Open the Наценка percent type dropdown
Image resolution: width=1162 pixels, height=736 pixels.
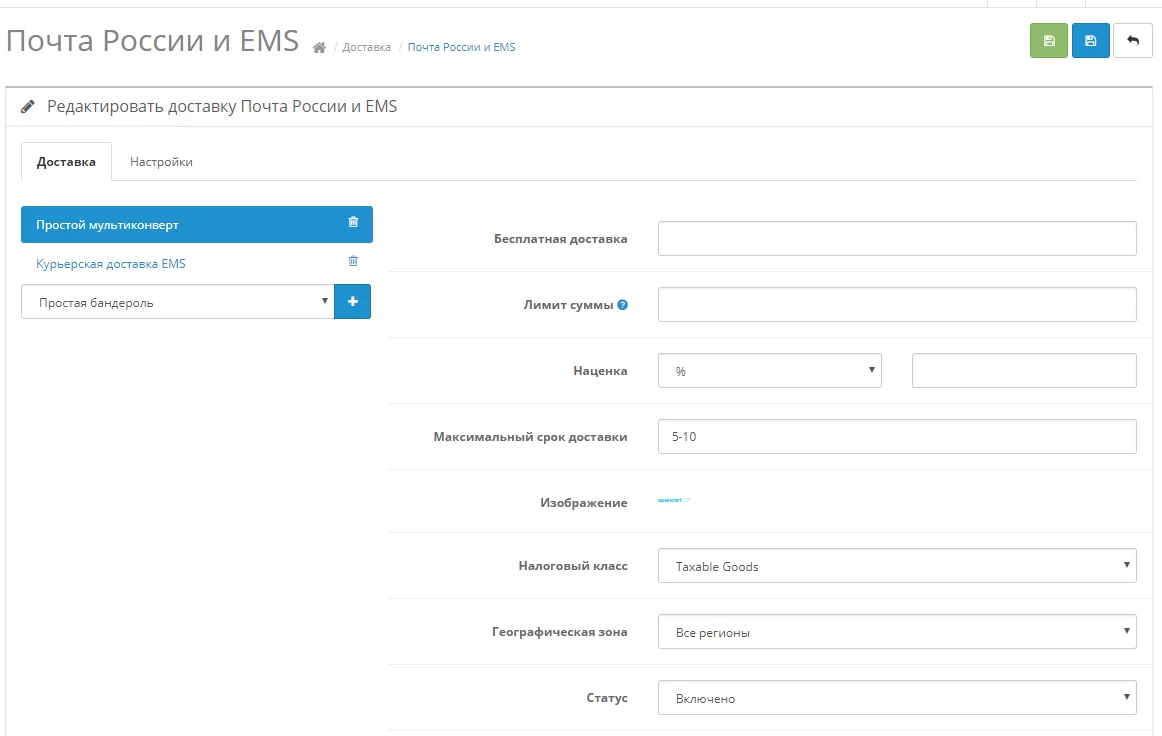point(769,371)
